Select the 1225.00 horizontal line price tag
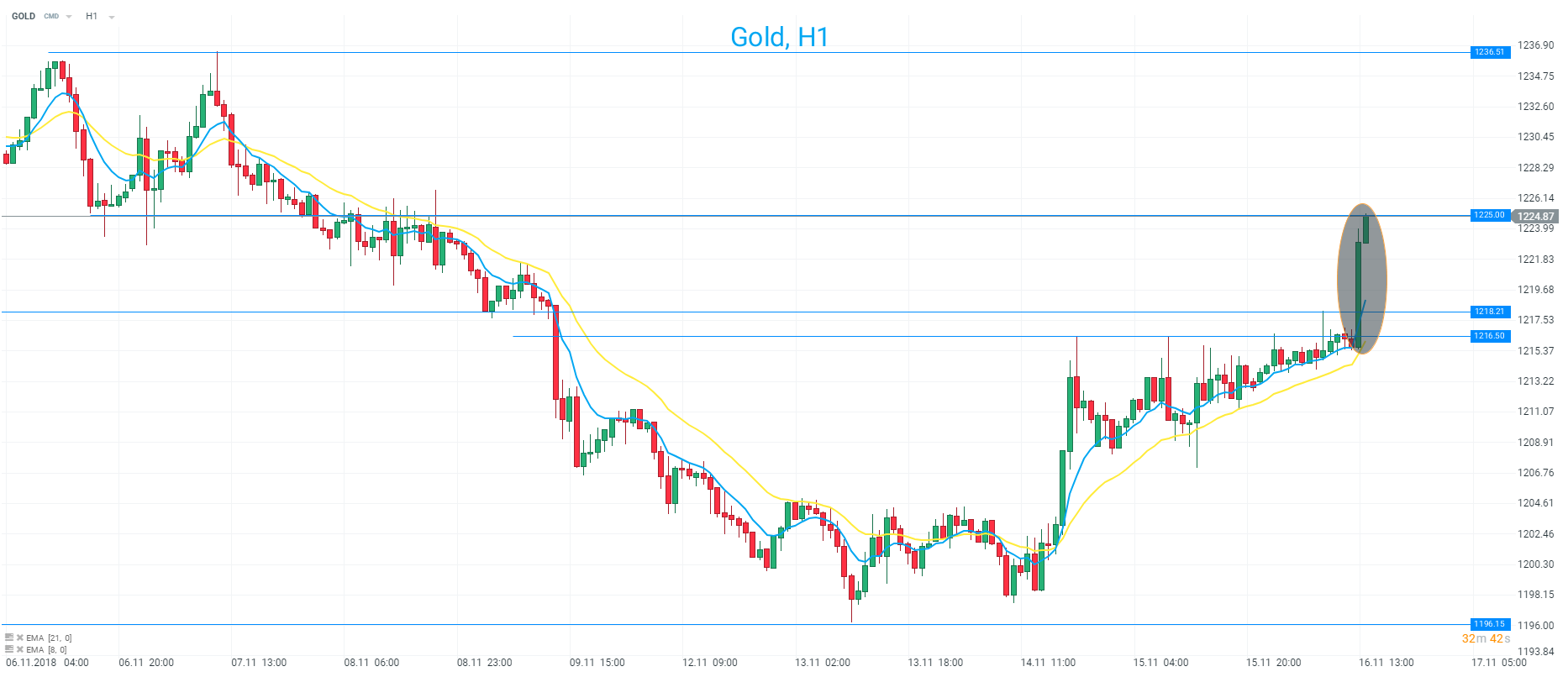 (1490, 215)
